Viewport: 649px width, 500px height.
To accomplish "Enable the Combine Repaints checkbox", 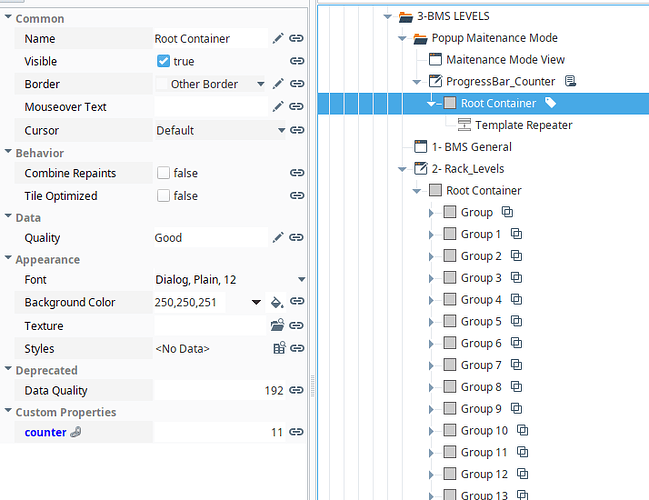I will click(x=163, y=173).
